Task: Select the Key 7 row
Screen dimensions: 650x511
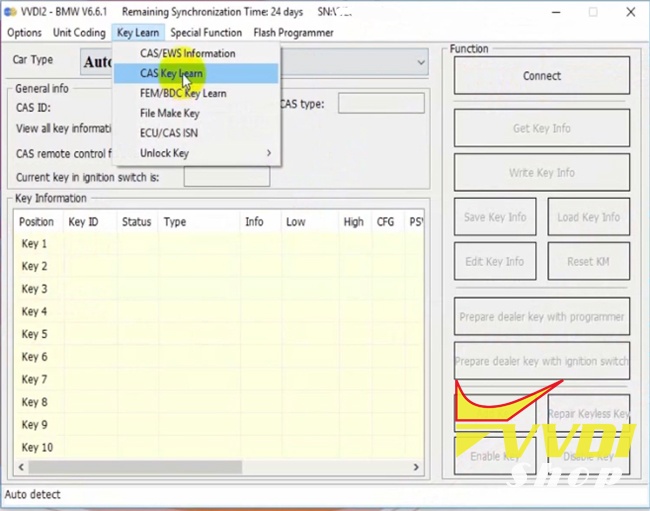Action: pyautogui.click(x=219, y=379)
